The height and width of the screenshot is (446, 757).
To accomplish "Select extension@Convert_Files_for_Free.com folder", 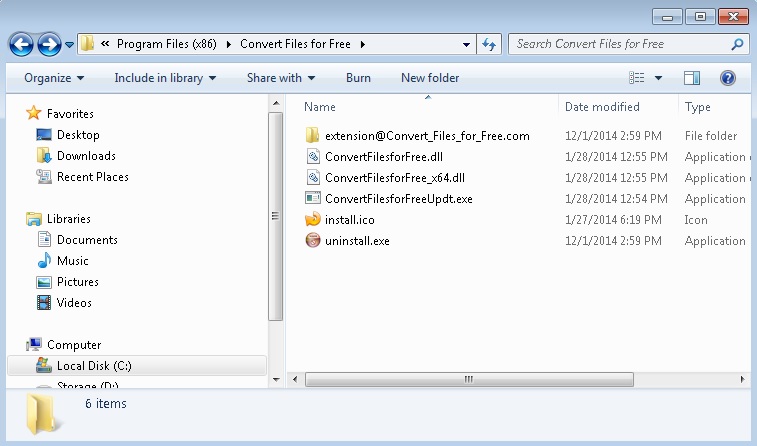I will 427,136.
